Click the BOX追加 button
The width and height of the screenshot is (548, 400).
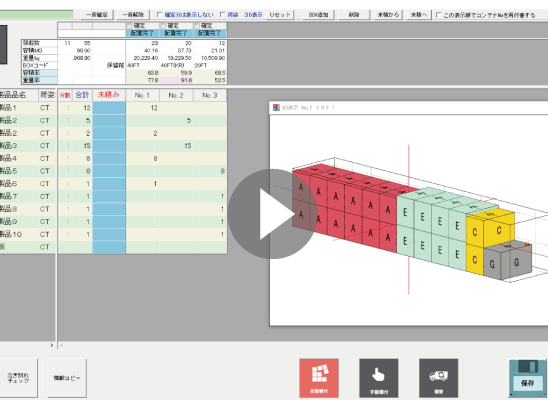pos(318,15)
